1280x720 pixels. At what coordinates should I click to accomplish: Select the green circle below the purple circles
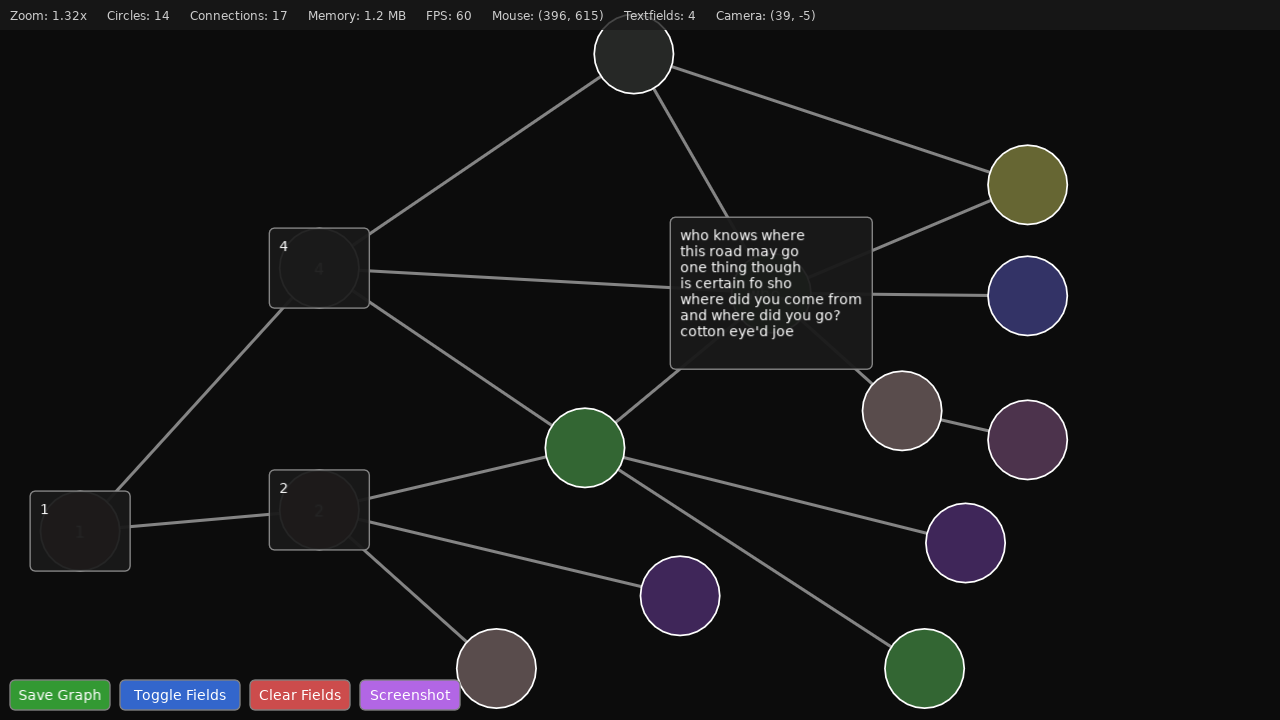[x=925, y=669]
